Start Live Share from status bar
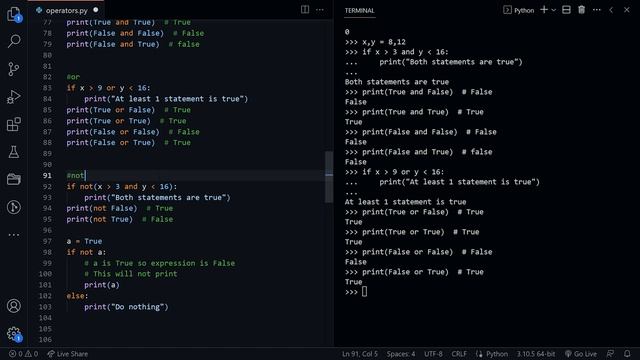Viewport: 640px width, 360px height. coord(67,354)
